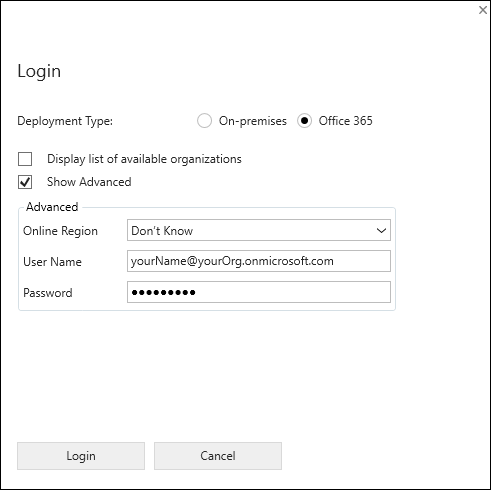Click the Deployment Type label
This screenshot has width=491, height=490.
click(x=65, y=121)
